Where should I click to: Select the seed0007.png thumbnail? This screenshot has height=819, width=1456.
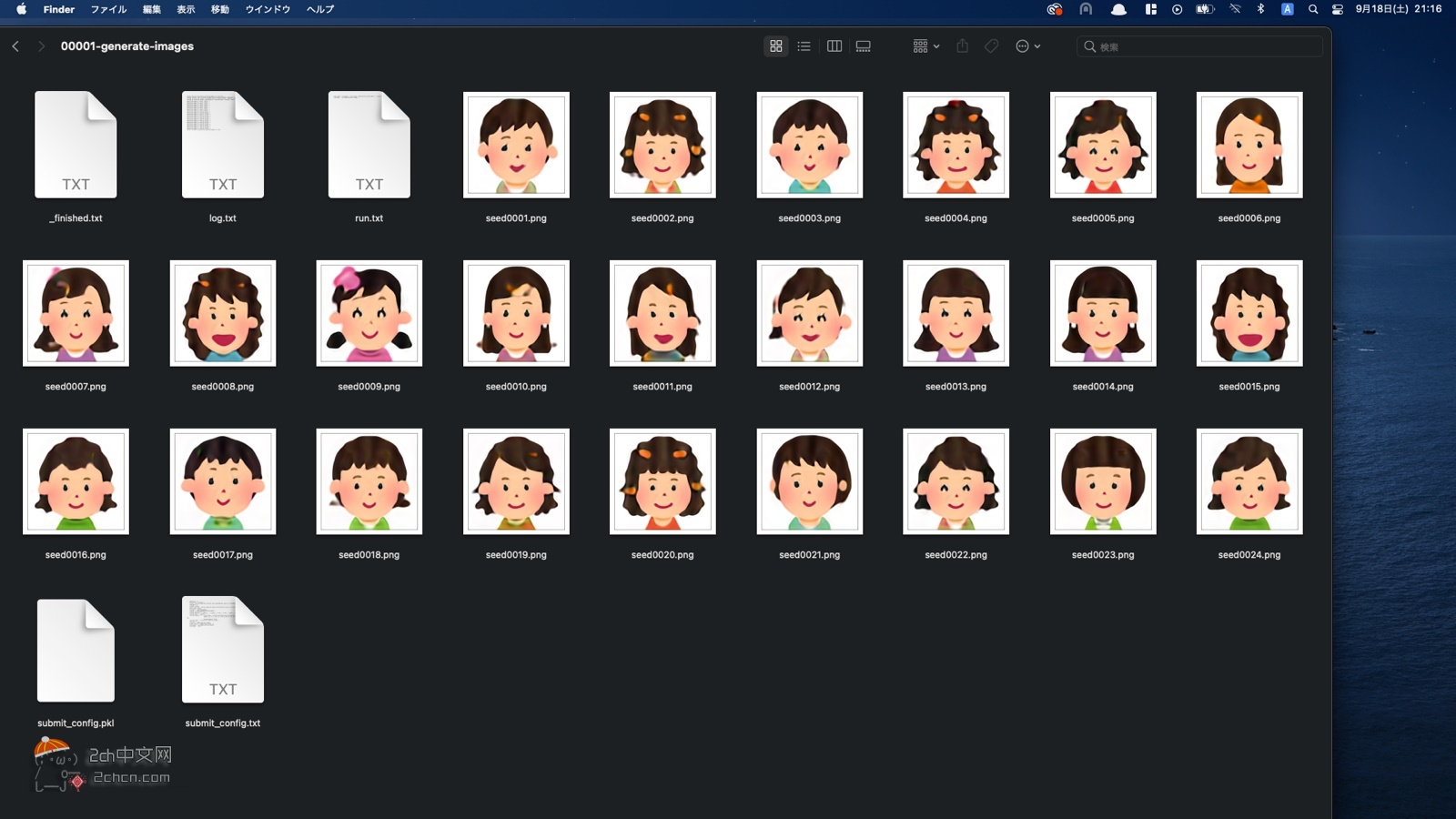76,313
